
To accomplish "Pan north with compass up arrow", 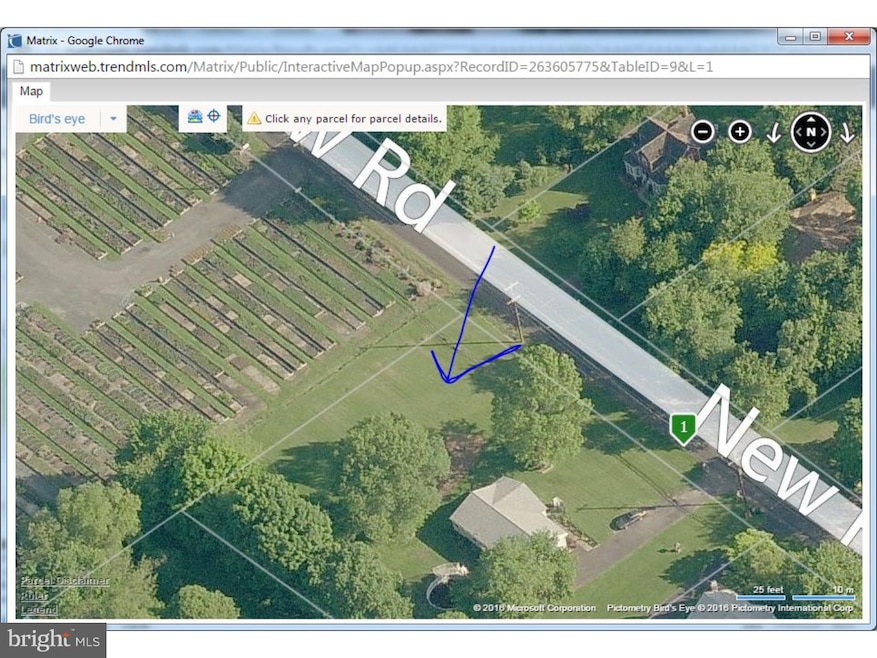I will (x=811, y=120).
